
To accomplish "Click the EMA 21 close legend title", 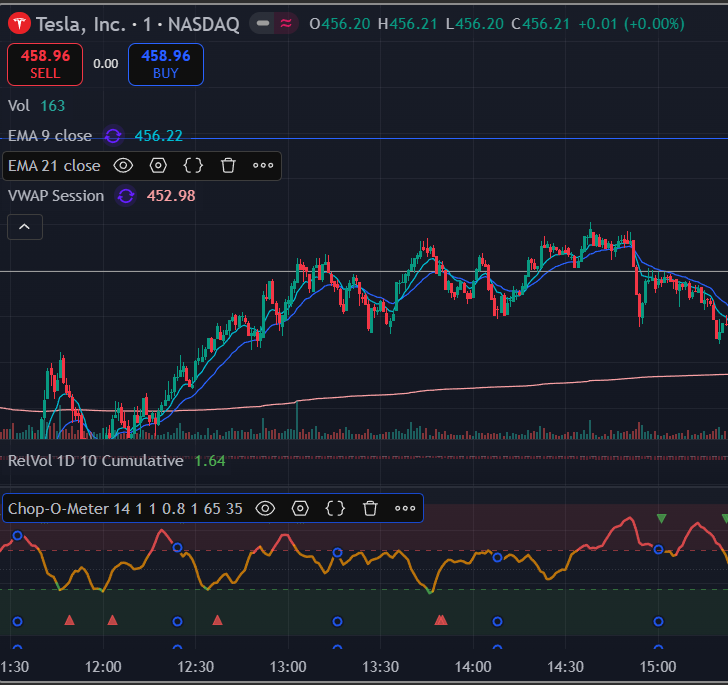I will [54, 166].
